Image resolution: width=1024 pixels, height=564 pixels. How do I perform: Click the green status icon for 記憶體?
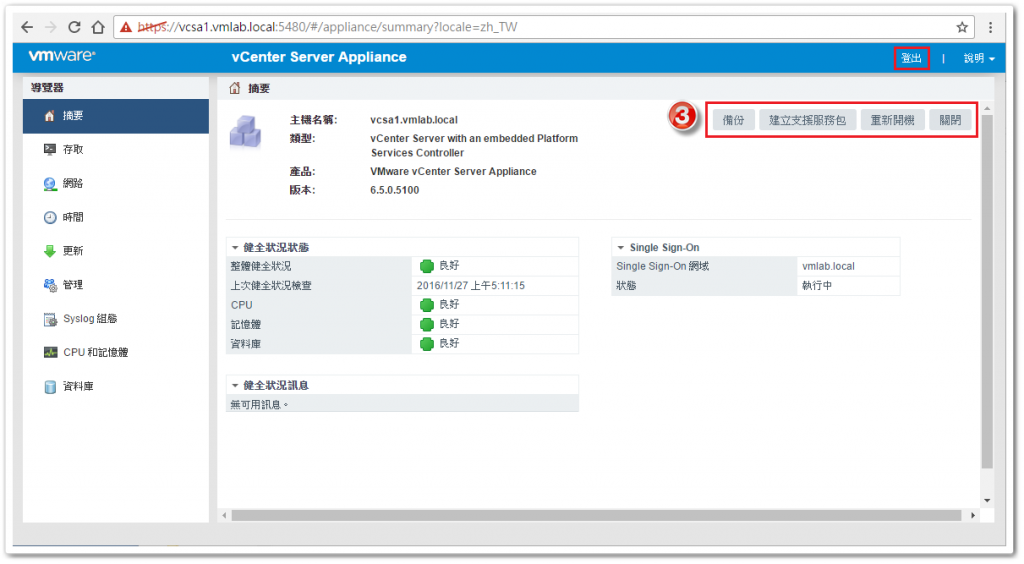coord(426,324)
